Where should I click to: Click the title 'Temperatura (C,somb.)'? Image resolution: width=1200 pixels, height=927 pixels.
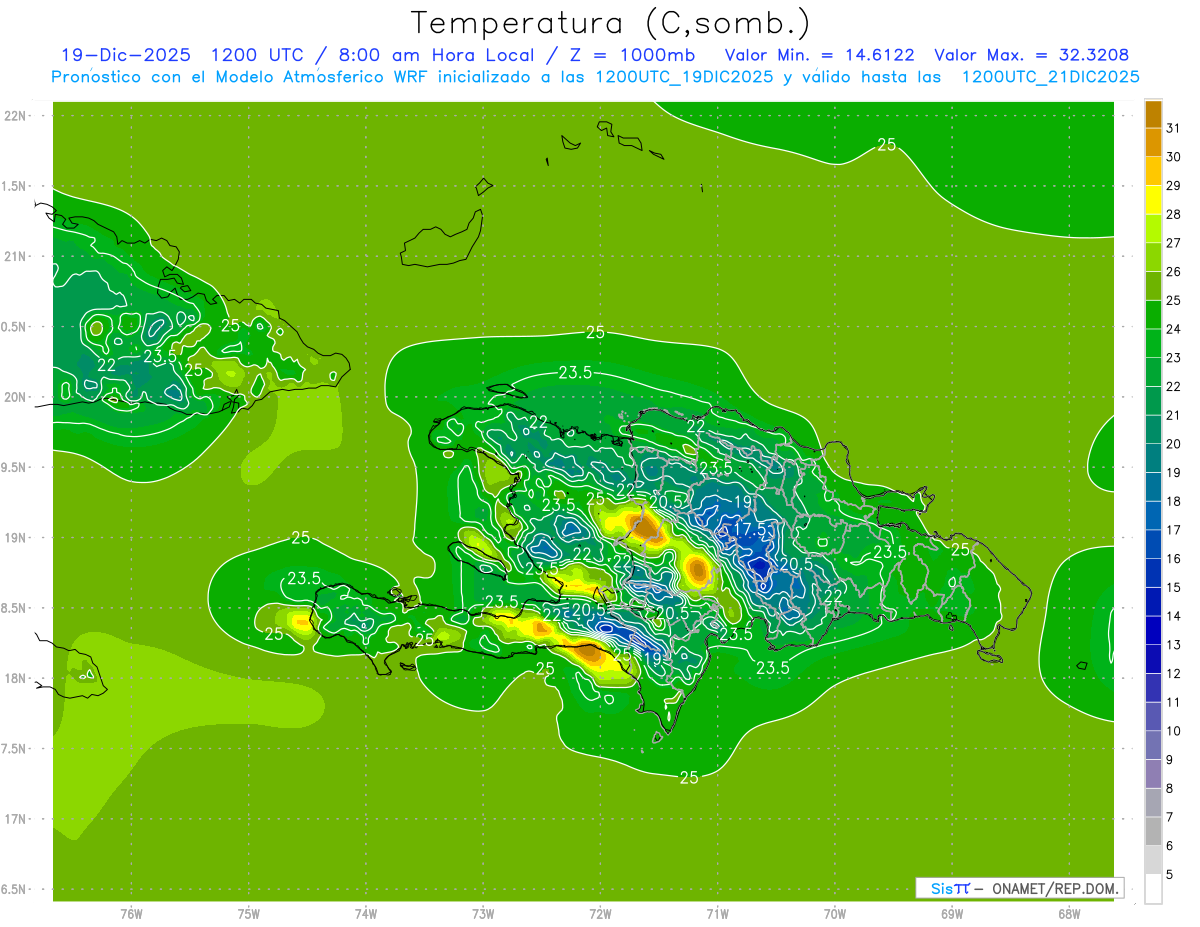(610, 23)
